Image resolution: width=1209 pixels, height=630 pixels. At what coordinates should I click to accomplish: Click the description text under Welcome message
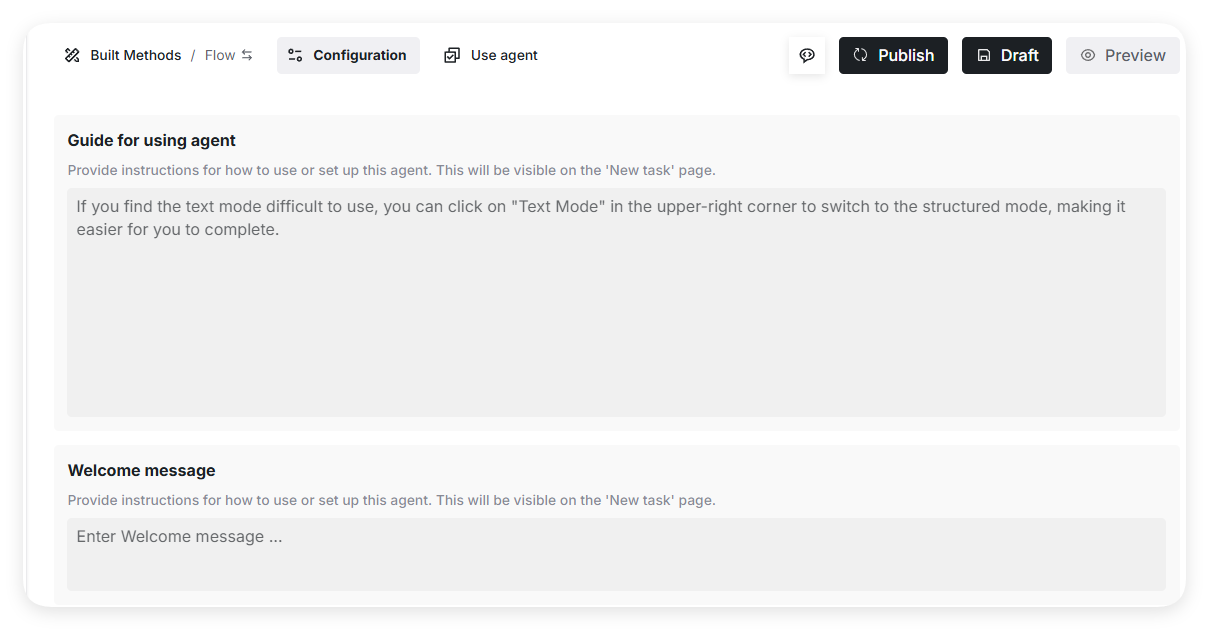tap(391, 500)
